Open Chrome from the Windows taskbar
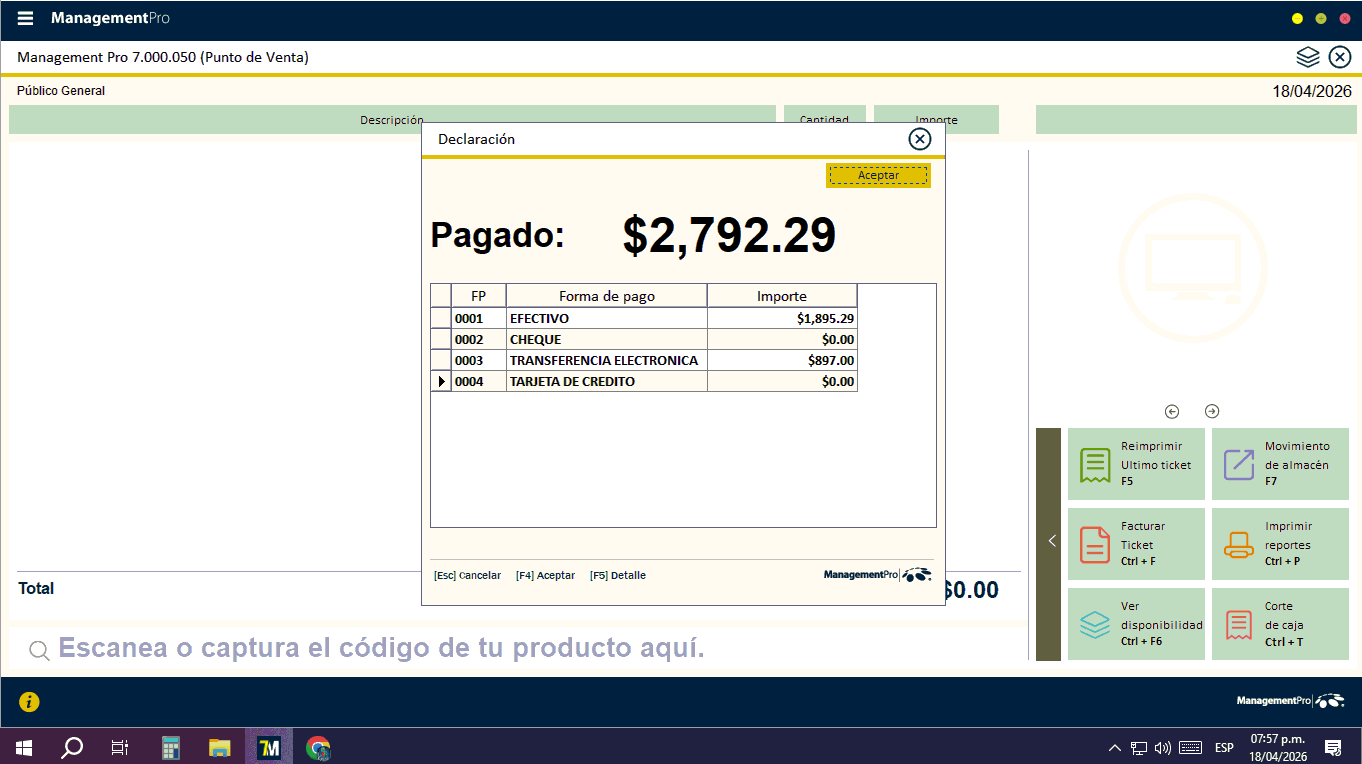This screenshot has width=1362, height=764. pos(318,747)
